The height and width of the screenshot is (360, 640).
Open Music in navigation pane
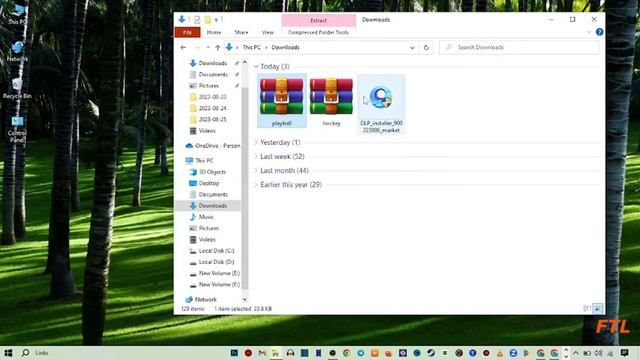pyautogui.click(x=202, y=217)
